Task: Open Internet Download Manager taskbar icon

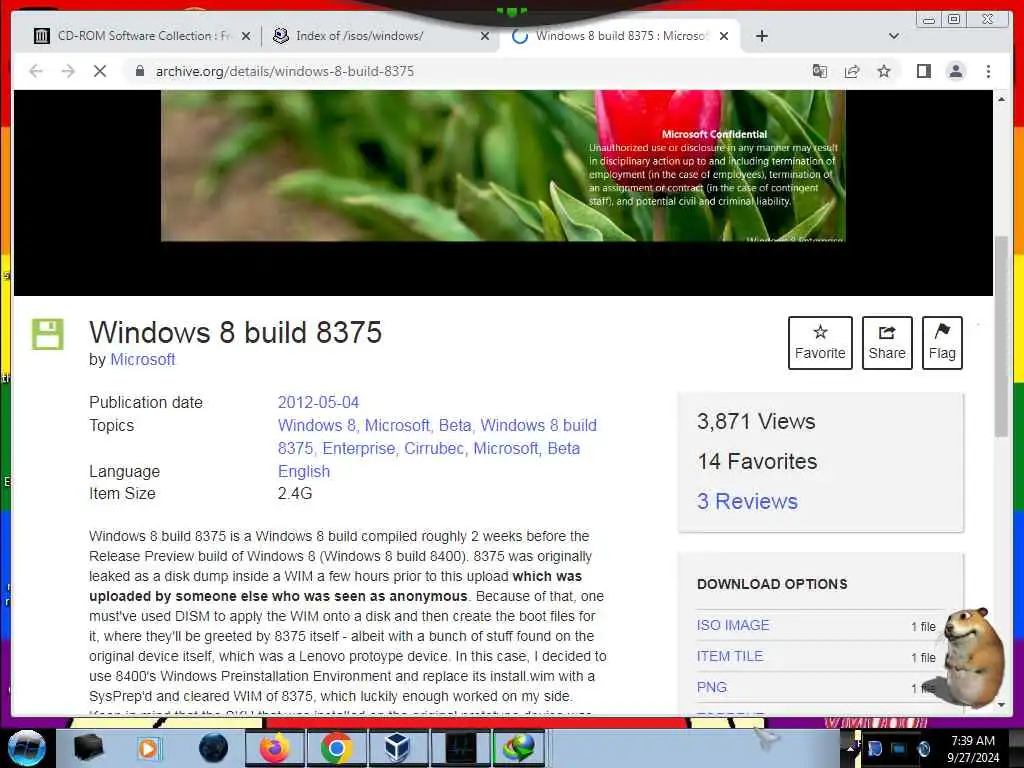Action: pyautogui.click(x=519, y=748)
